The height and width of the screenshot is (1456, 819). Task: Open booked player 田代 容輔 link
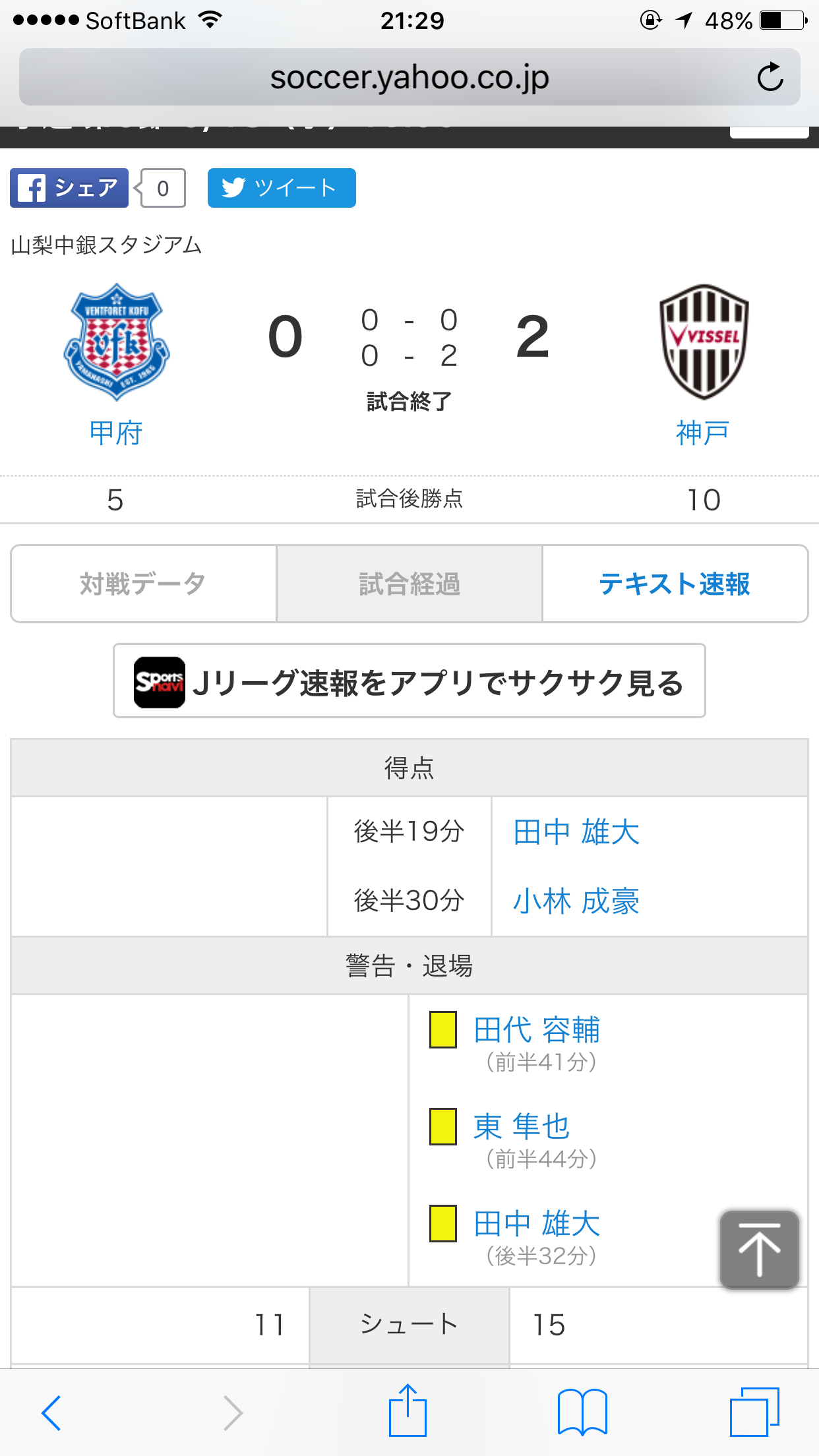click(x=536, y=1030)
